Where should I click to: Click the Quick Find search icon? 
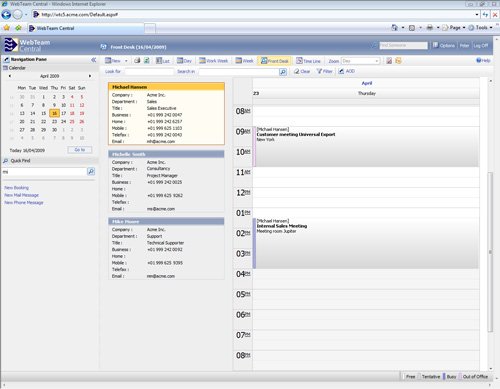tap(91, 172)
